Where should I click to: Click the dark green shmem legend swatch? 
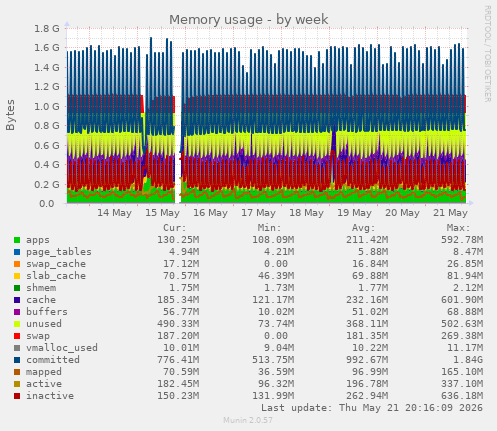(17, 288)
